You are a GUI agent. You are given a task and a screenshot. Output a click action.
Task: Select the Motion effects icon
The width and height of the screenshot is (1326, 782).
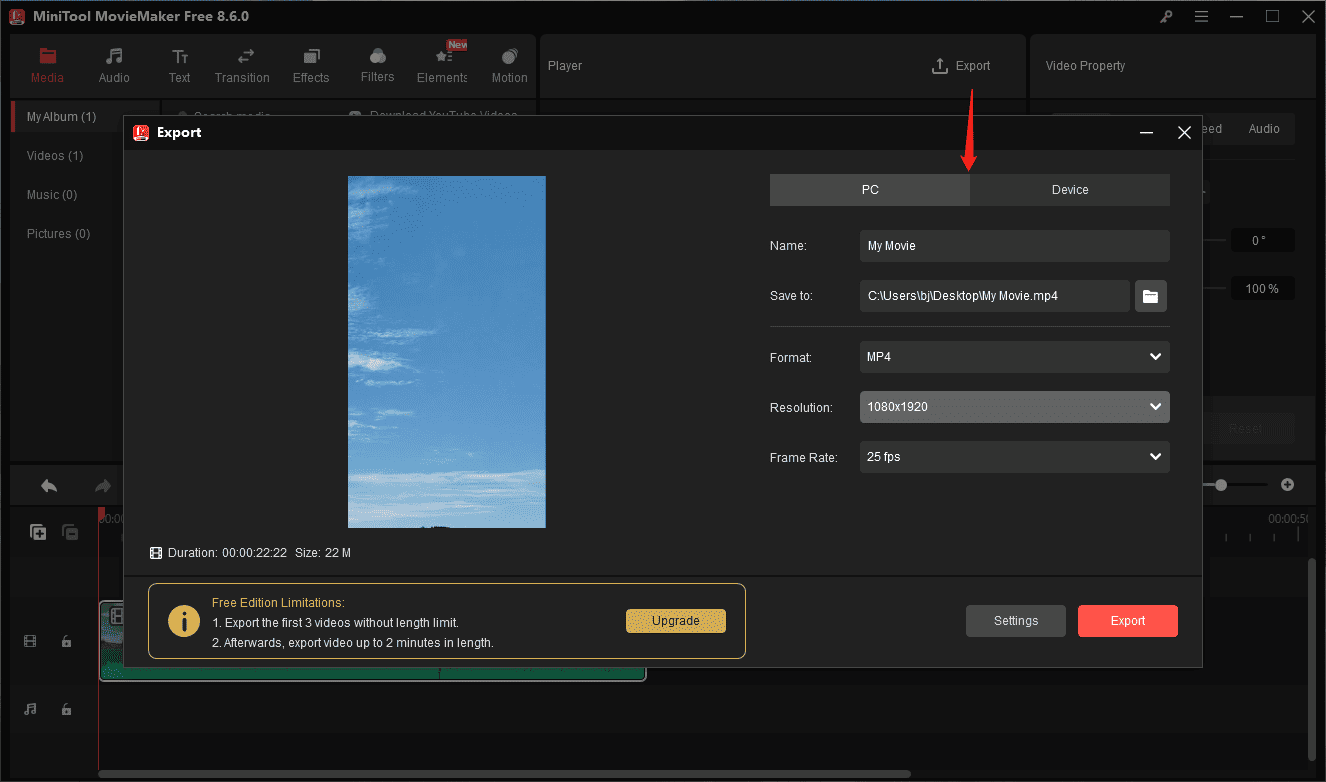(x=509, y=64)
